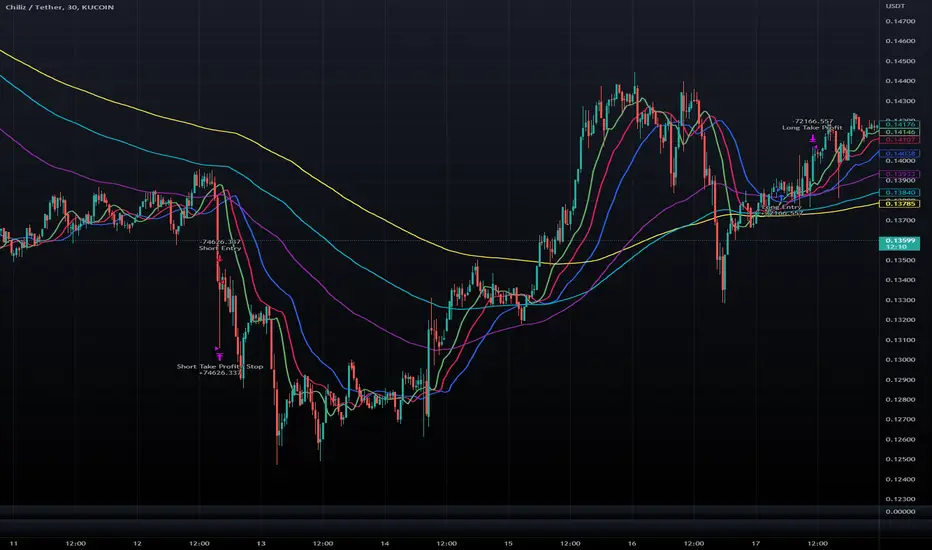Click the 0.13400 price axis label
This screenshot has width=932, height=550.
pyautogui.click(x=900, y=280)
